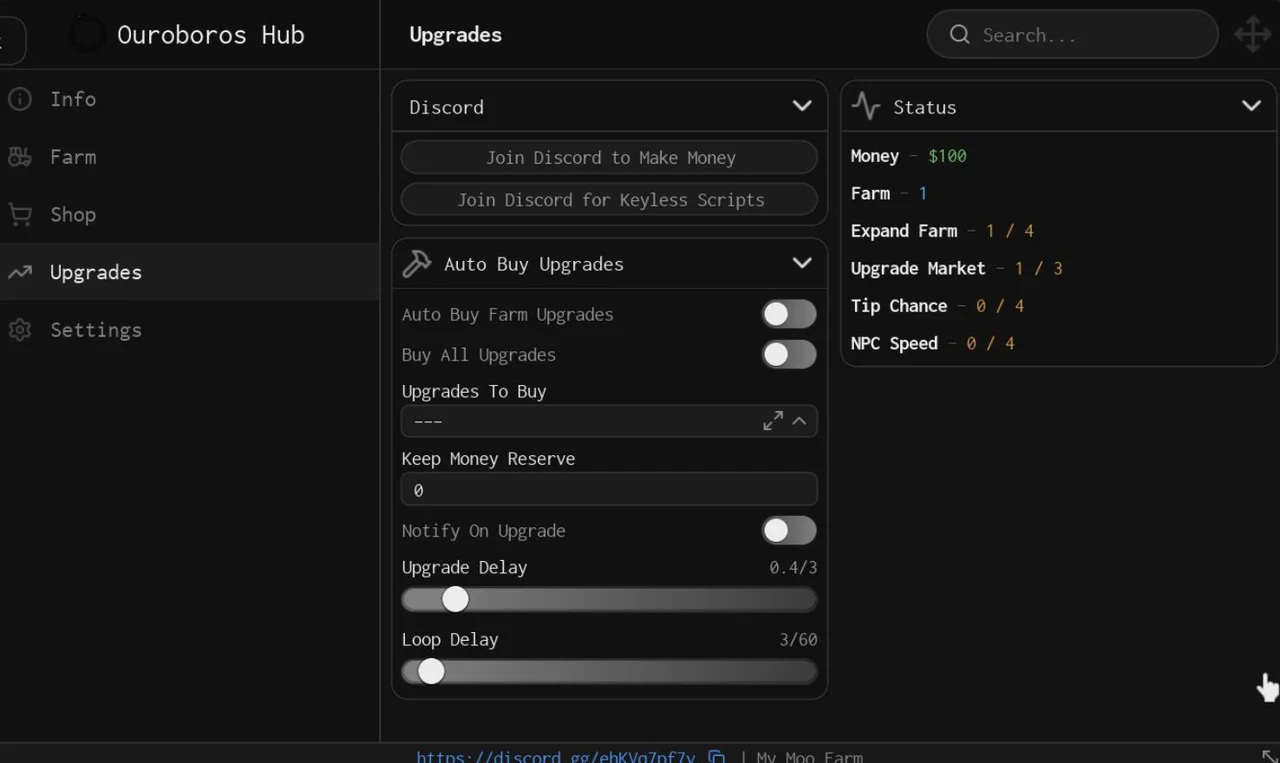Click the Upgrades page heading
This screenshot has width=1280, height=763.
tap(456, 35)
